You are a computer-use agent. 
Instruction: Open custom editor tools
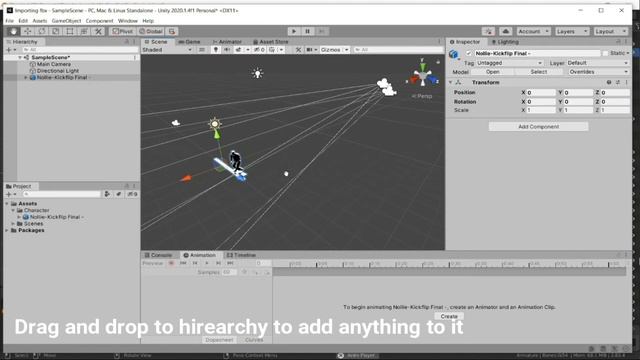(x=98, y=31)
